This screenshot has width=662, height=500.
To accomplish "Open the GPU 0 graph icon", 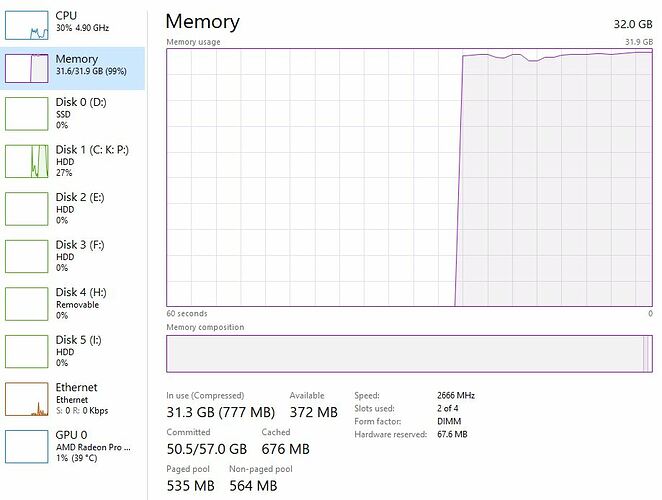I will coord(27,446).
